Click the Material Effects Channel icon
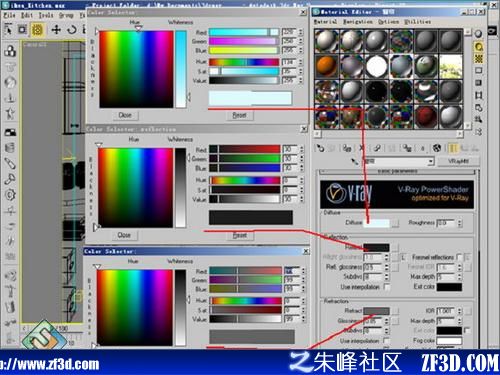500x375 pixels. pyautogui.click(x=422, y=148)
